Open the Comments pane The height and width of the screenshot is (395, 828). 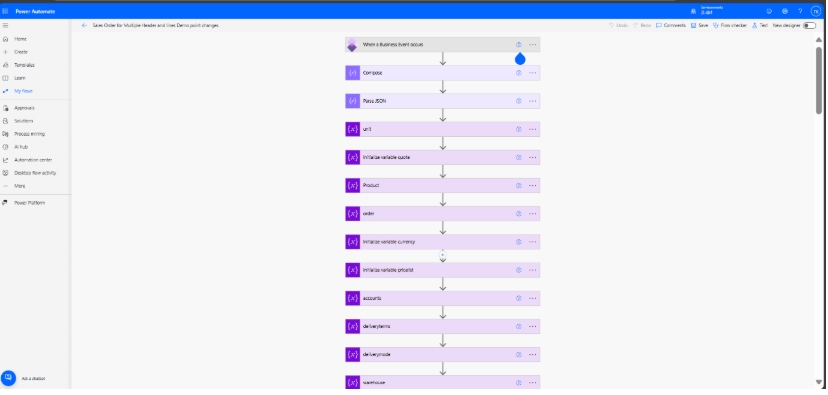point(671,25)
